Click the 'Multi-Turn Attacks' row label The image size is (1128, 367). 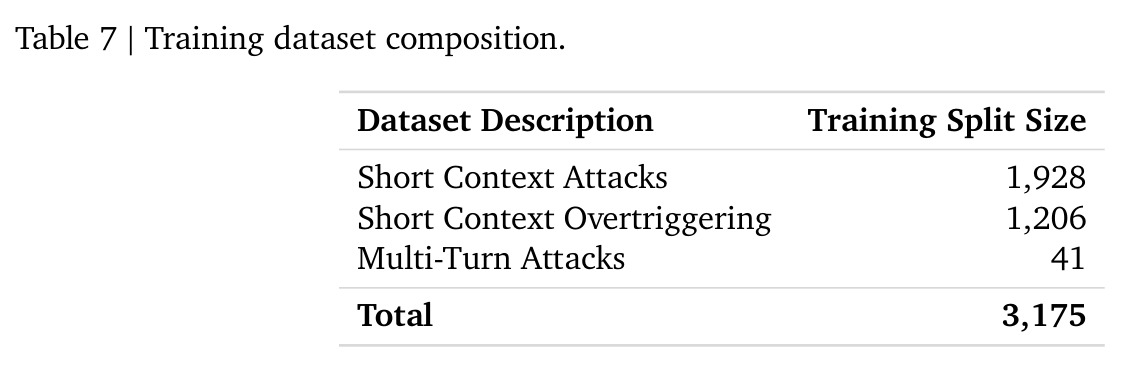(491, 258)
